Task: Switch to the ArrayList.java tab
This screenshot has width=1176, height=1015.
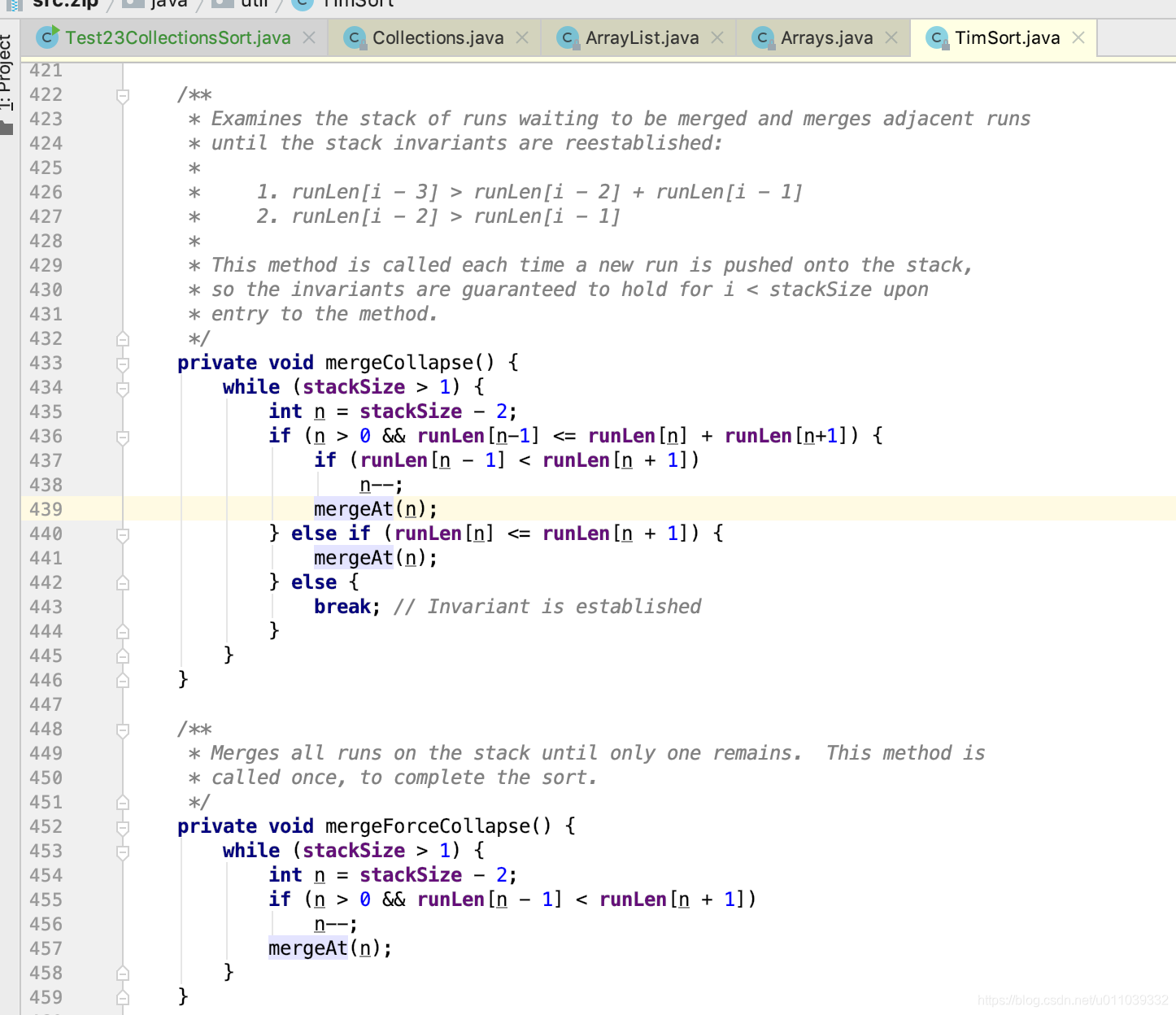Action: pyautogui.click(x=642, y=37)
